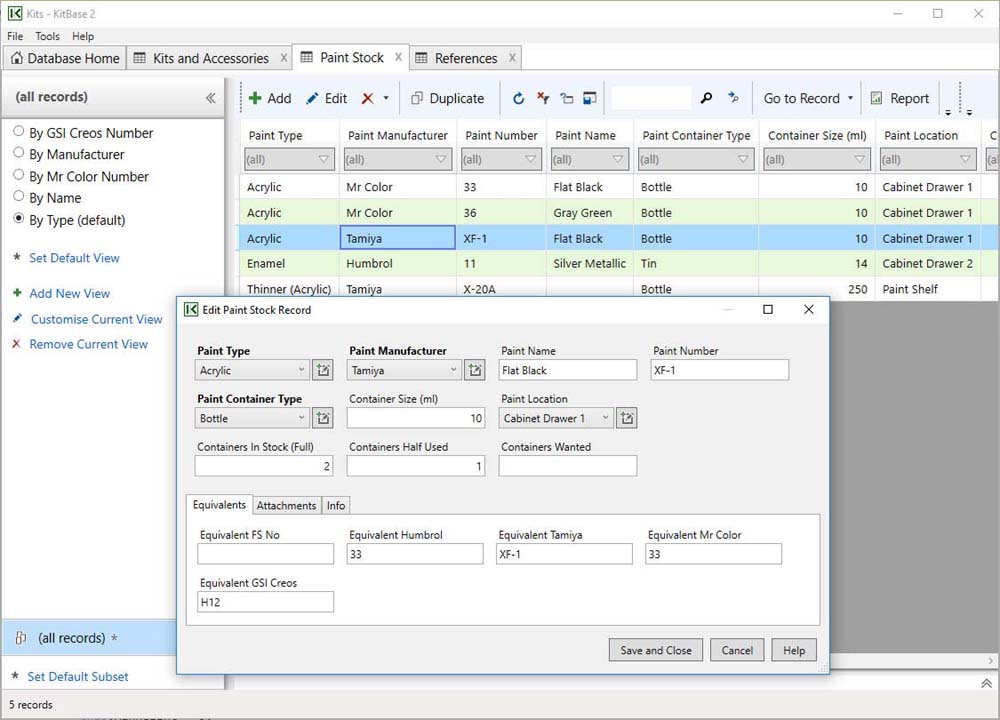Click the Duplicate record toolbar button
The width and height of the screenshot is (1000, 720).
448,98
